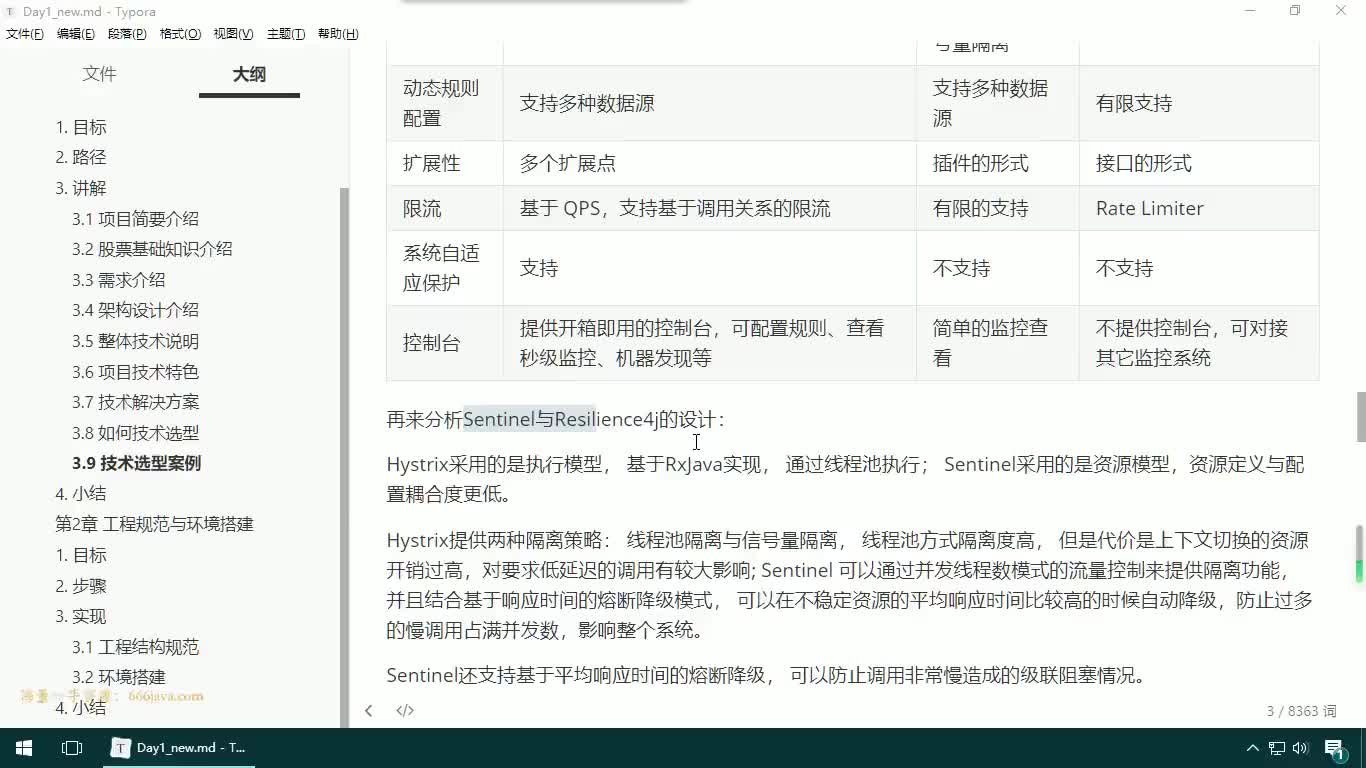This screenshot has height=768, width=1366.
Task: Click paragraph starting Hystrix采用的是执行模型
Action: coord(845,479)
